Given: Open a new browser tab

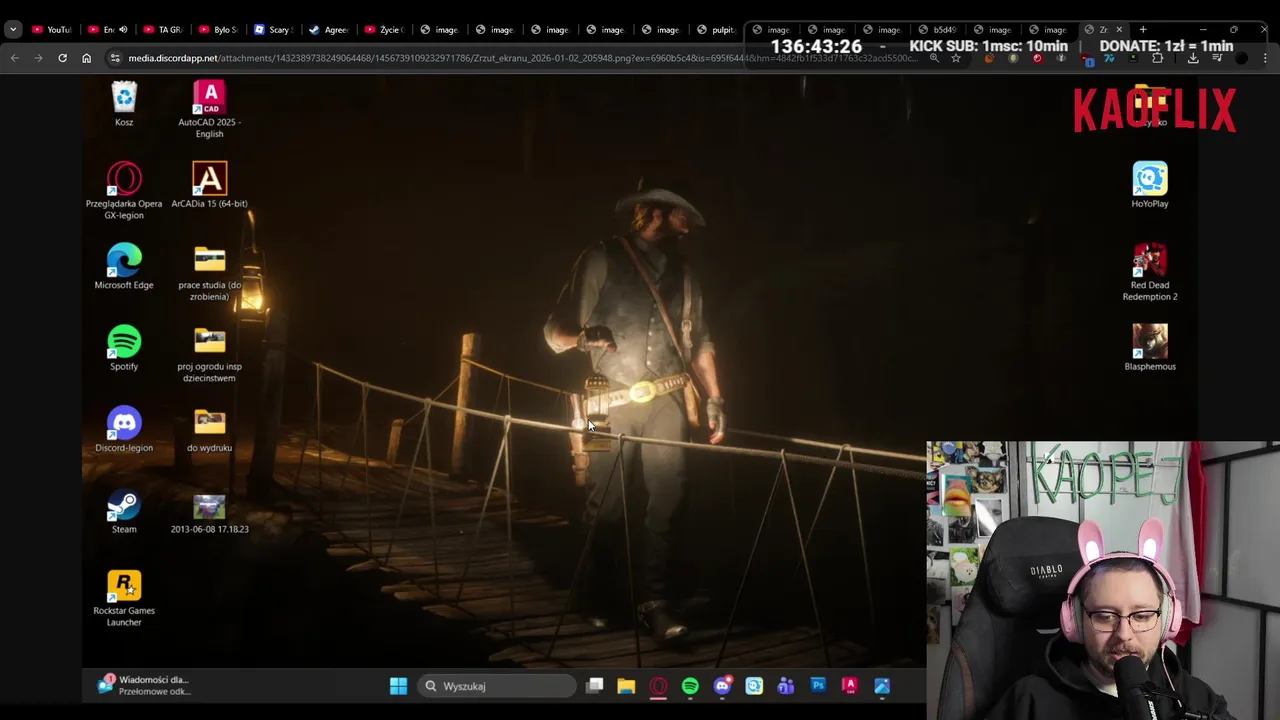Looking at the screenshot, I should 1143,29.
